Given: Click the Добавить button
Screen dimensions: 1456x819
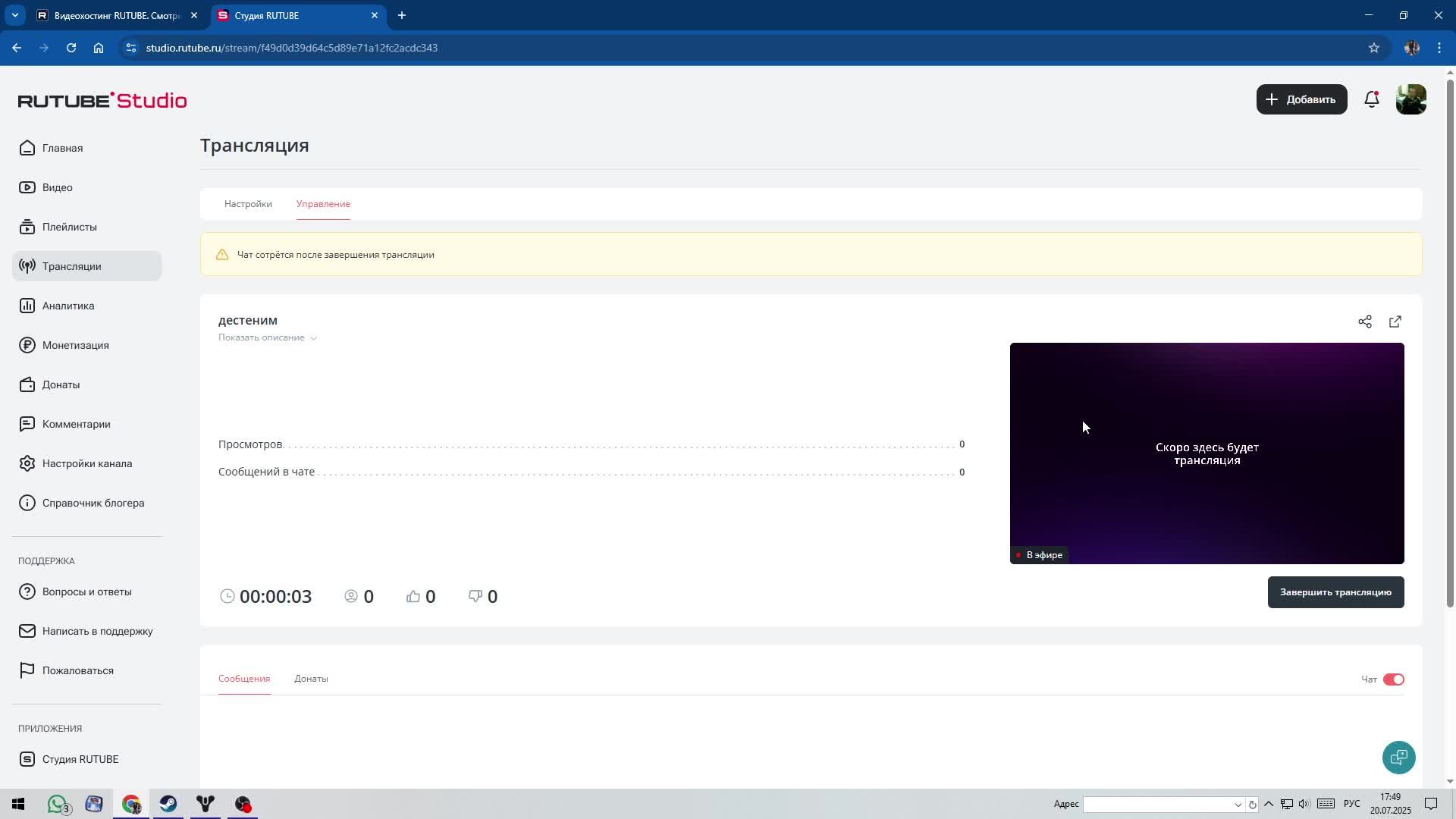Looking at the screenshot, I should pyautogui.click(x=1301, y=99).
